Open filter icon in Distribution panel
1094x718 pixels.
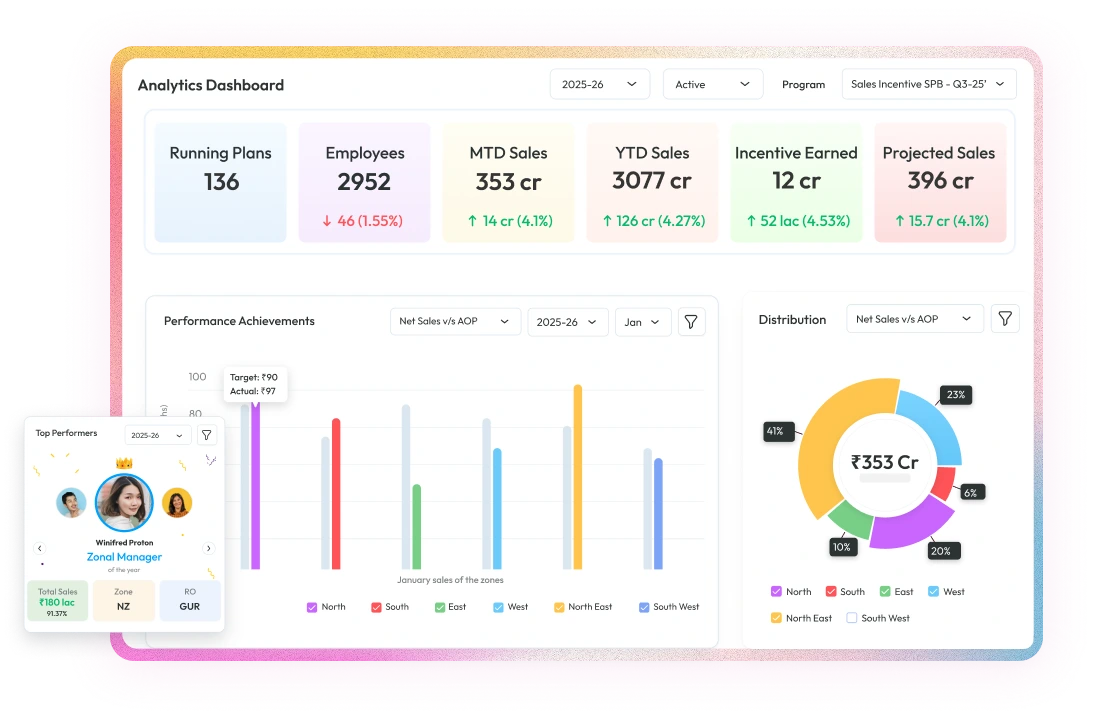(1005, 319)
